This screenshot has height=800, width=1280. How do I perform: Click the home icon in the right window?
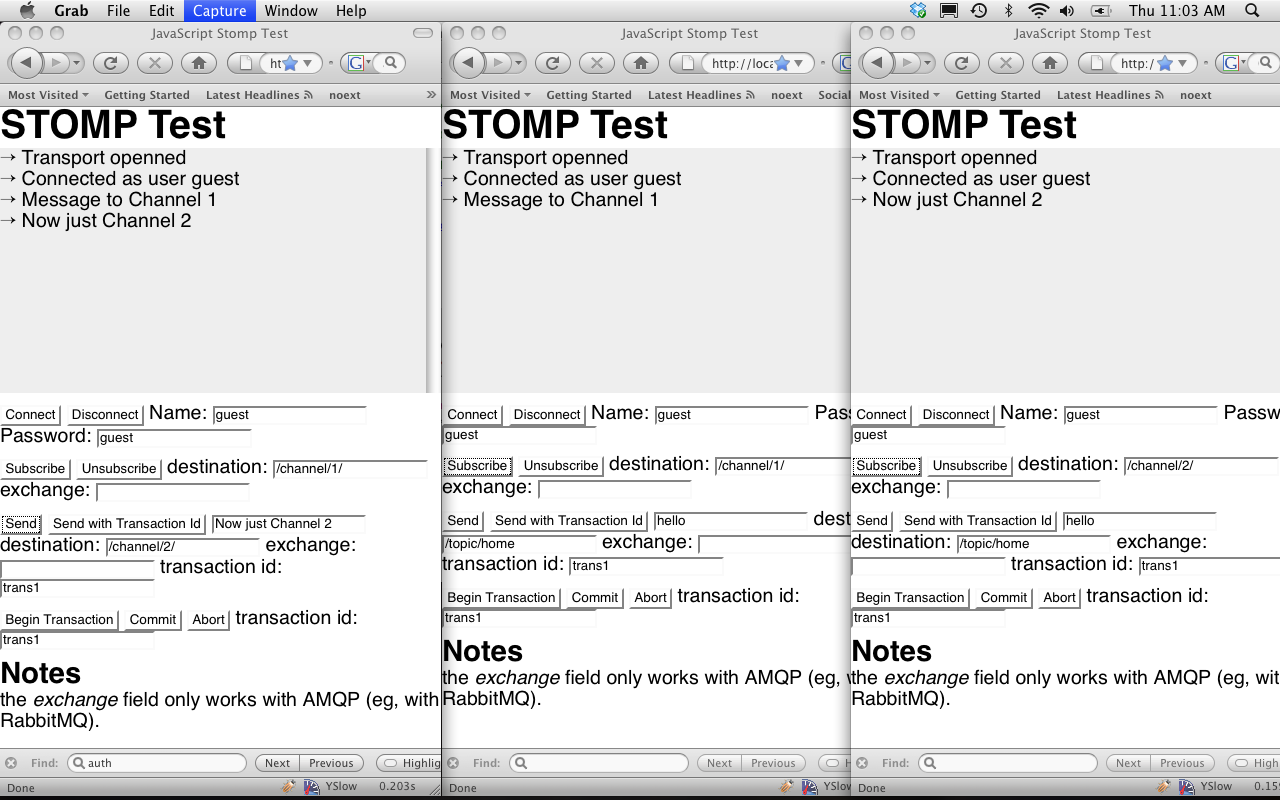(1050, 63)
